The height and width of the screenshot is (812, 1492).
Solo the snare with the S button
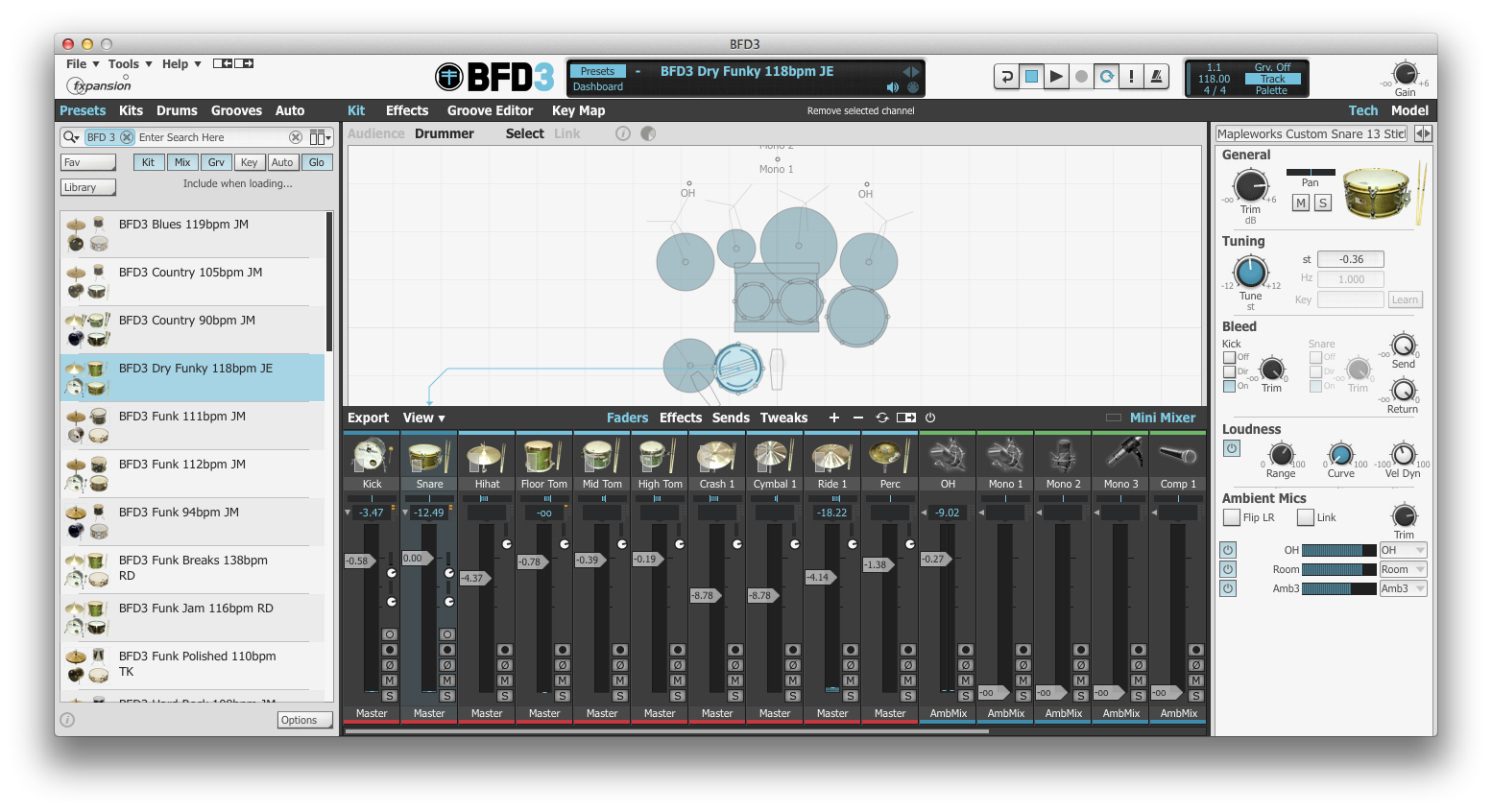coord(1323,203)
